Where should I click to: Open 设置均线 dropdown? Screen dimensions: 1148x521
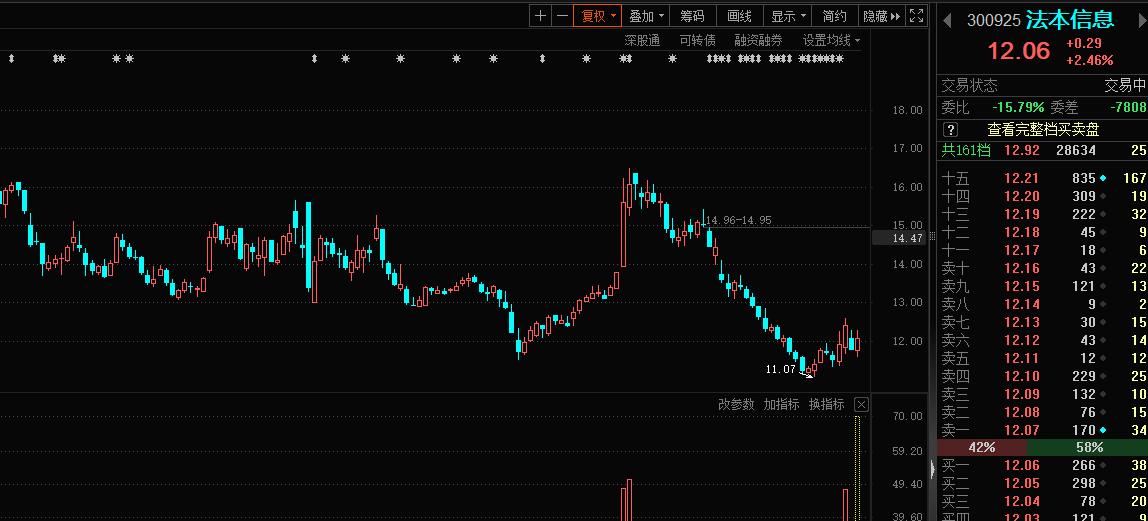click(831, 40)
